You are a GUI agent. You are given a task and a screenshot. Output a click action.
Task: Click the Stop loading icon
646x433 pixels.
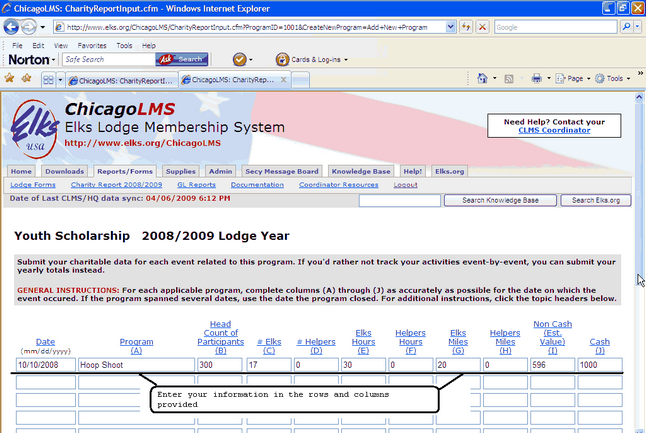[482, 27]
